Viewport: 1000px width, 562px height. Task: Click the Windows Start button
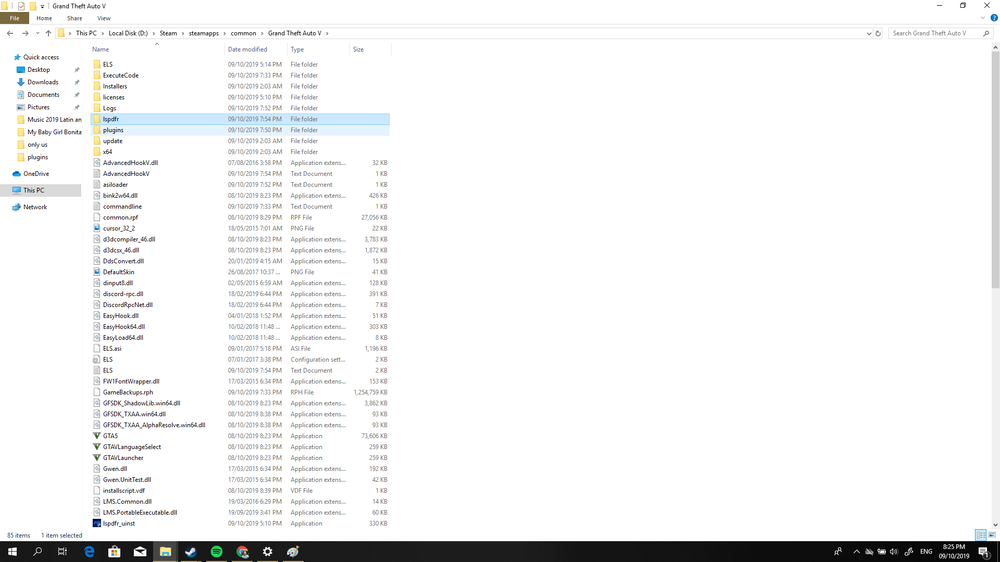click(12, 552)
